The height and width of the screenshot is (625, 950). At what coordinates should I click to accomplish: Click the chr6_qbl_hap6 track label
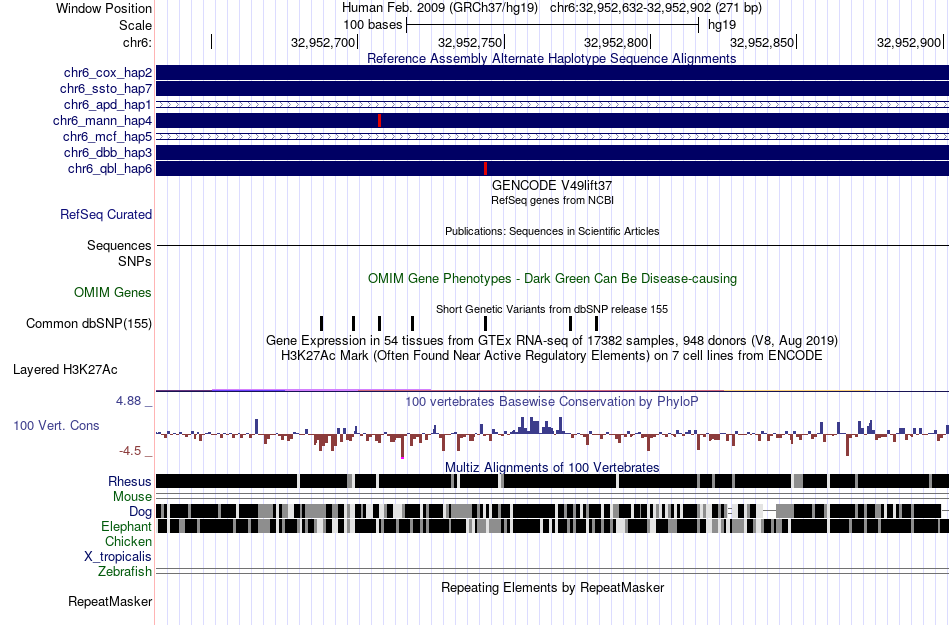tap(110, 168)
